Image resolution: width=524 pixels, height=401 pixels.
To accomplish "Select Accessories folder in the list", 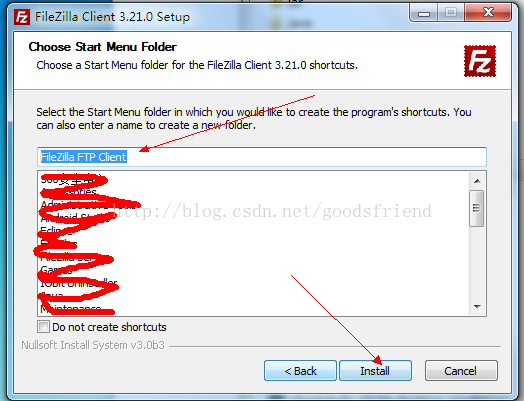I will pyautogui.click(x=69, y=192).
